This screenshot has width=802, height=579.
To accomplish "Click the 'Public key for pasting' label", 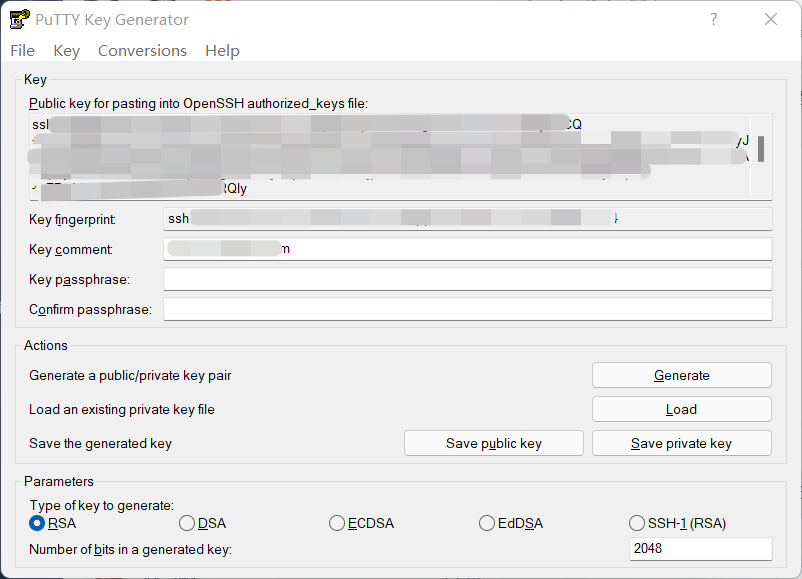I will coord(198,103).
